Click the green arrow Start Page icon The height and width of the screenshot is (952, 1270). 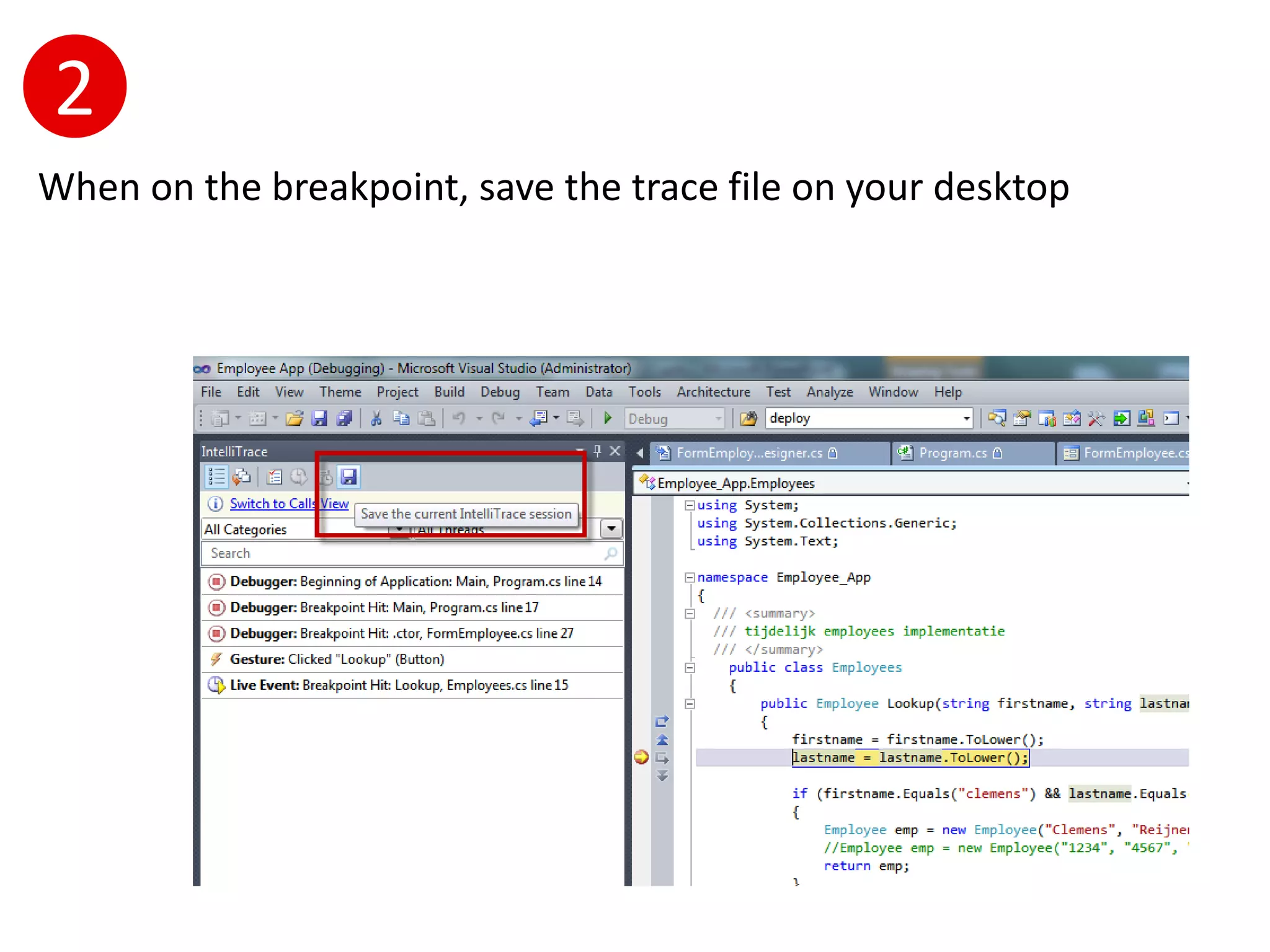click(x=1121, y=419)
